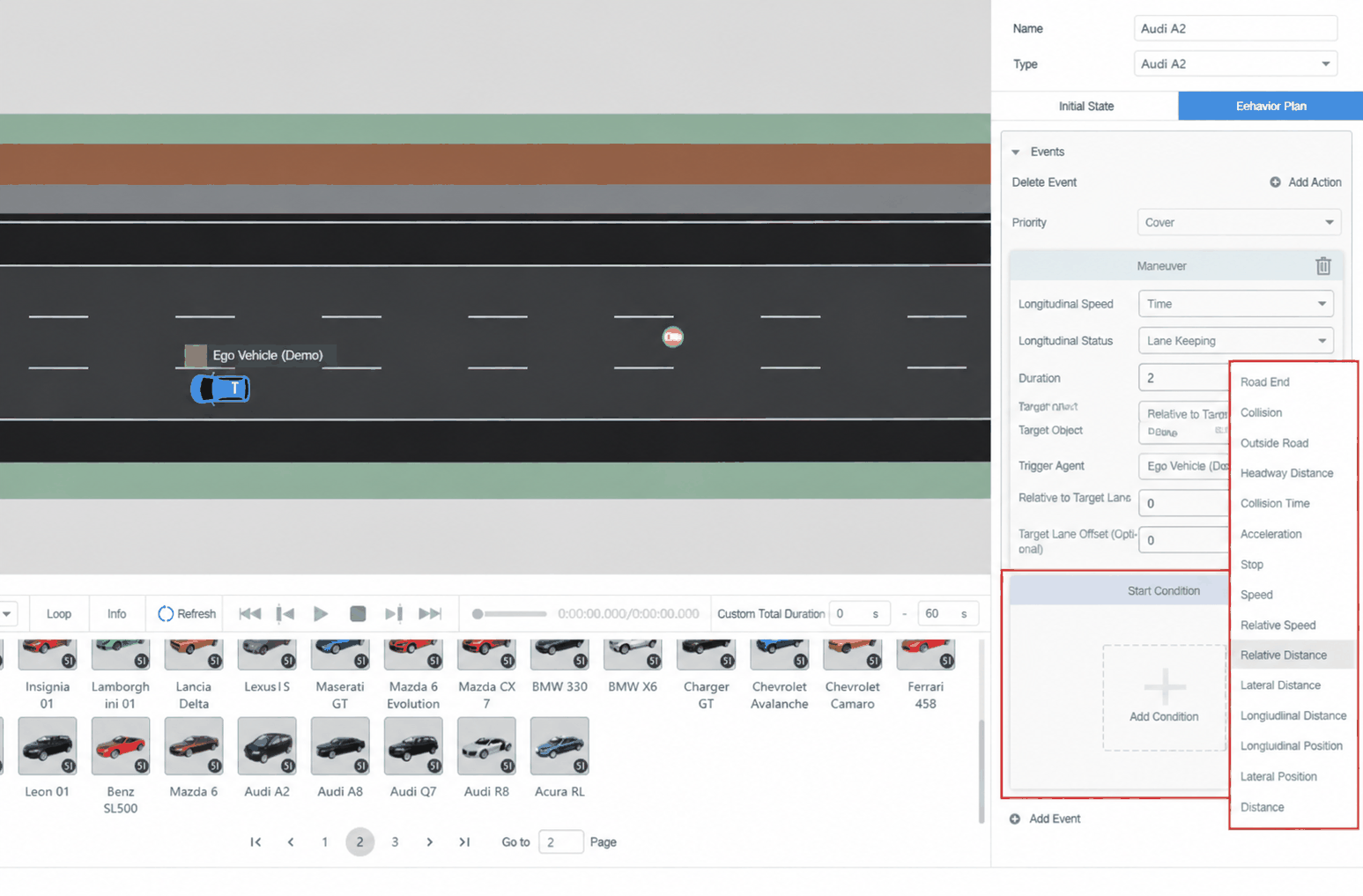Play the scenario simulation
1363x896 pixels.
(321, 613)
